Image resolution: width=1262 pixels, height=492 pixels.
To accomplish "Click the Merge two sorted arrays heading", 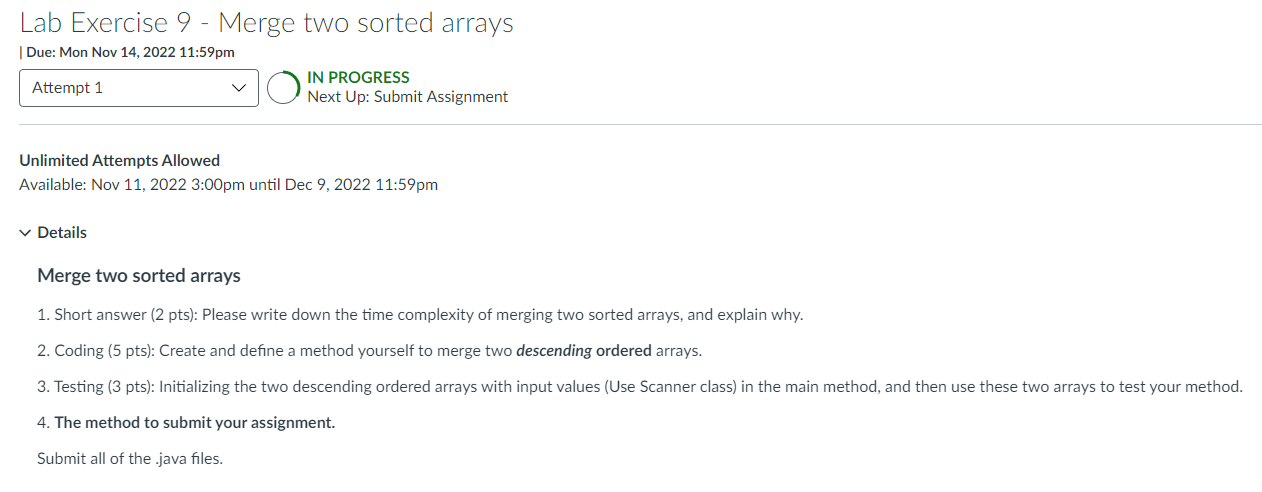I will 139,276.
